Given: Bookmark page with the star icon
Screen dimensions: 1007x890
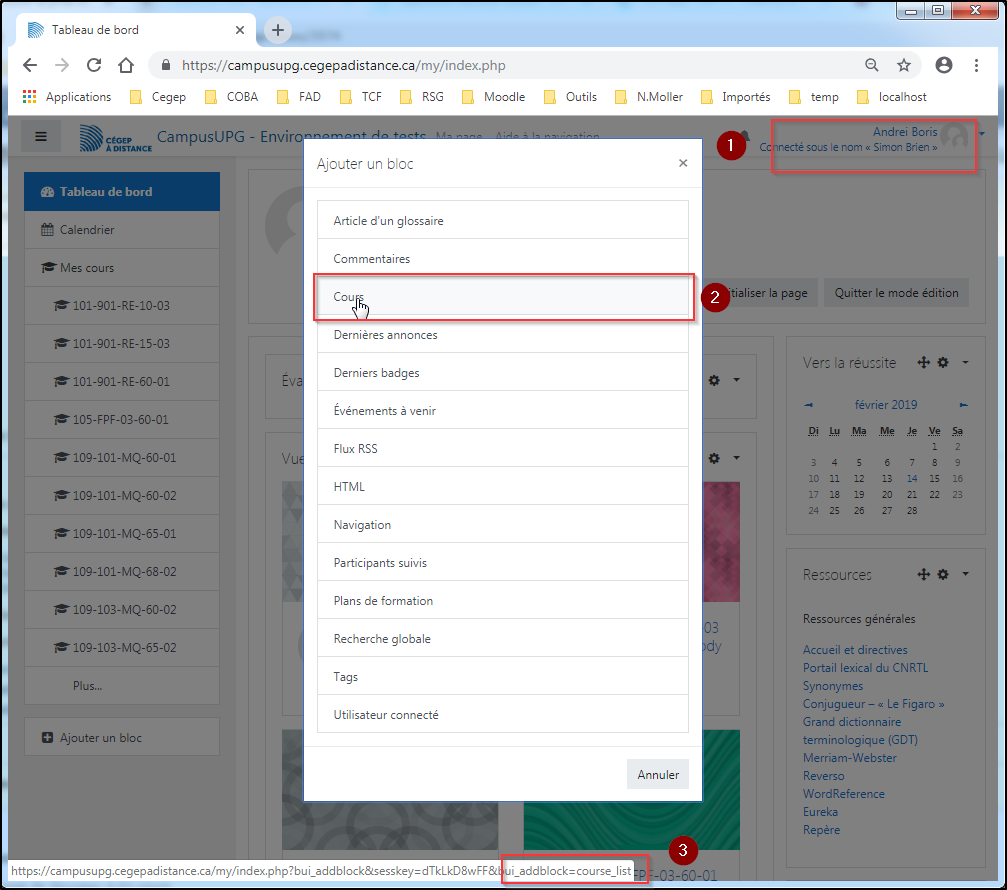Looking at the screenshot, I should pyautogui.click(x=904, y=65).
